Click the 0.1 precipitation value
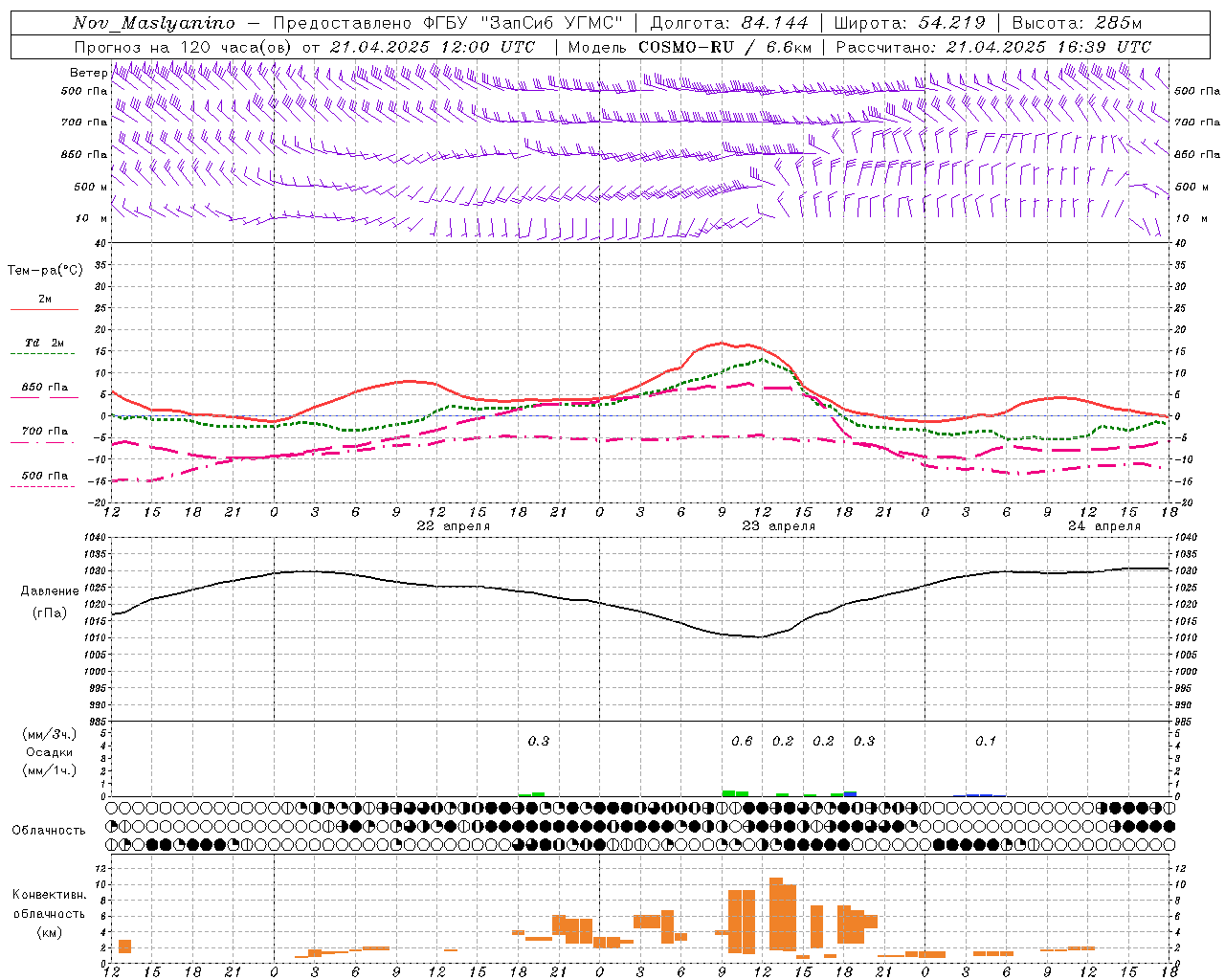The height and width of the screenshot is (980, 1225). point(986,741)
